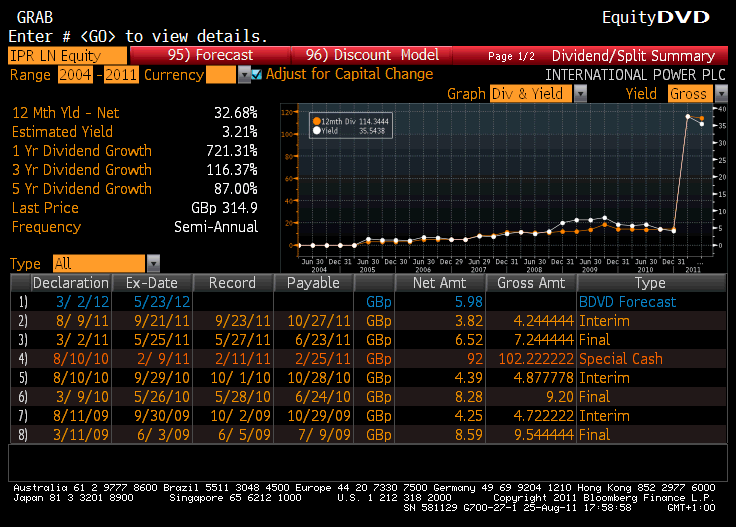
Task: Click the EquityDVD title
Action: click(x=656, y=17)
